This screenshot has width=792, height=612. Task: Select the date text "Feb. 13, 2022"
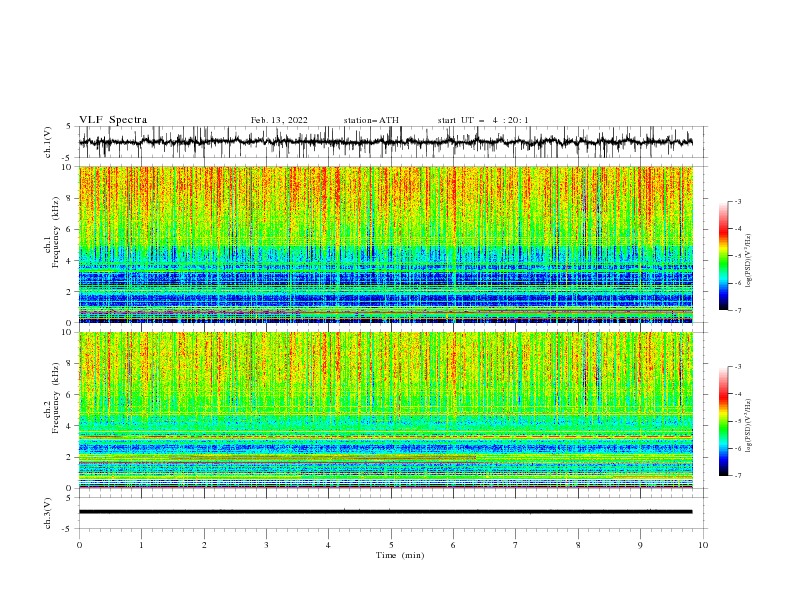(279, 120)
